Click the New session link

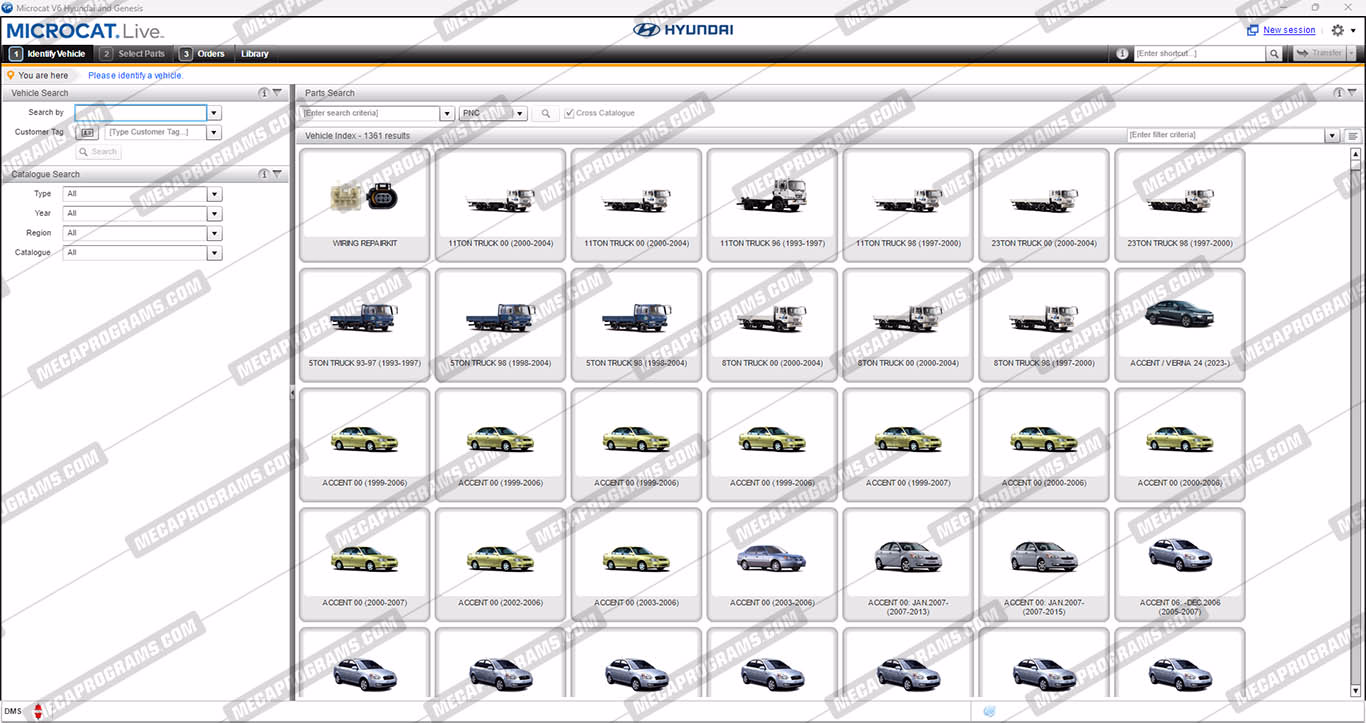pos(1288,30)
